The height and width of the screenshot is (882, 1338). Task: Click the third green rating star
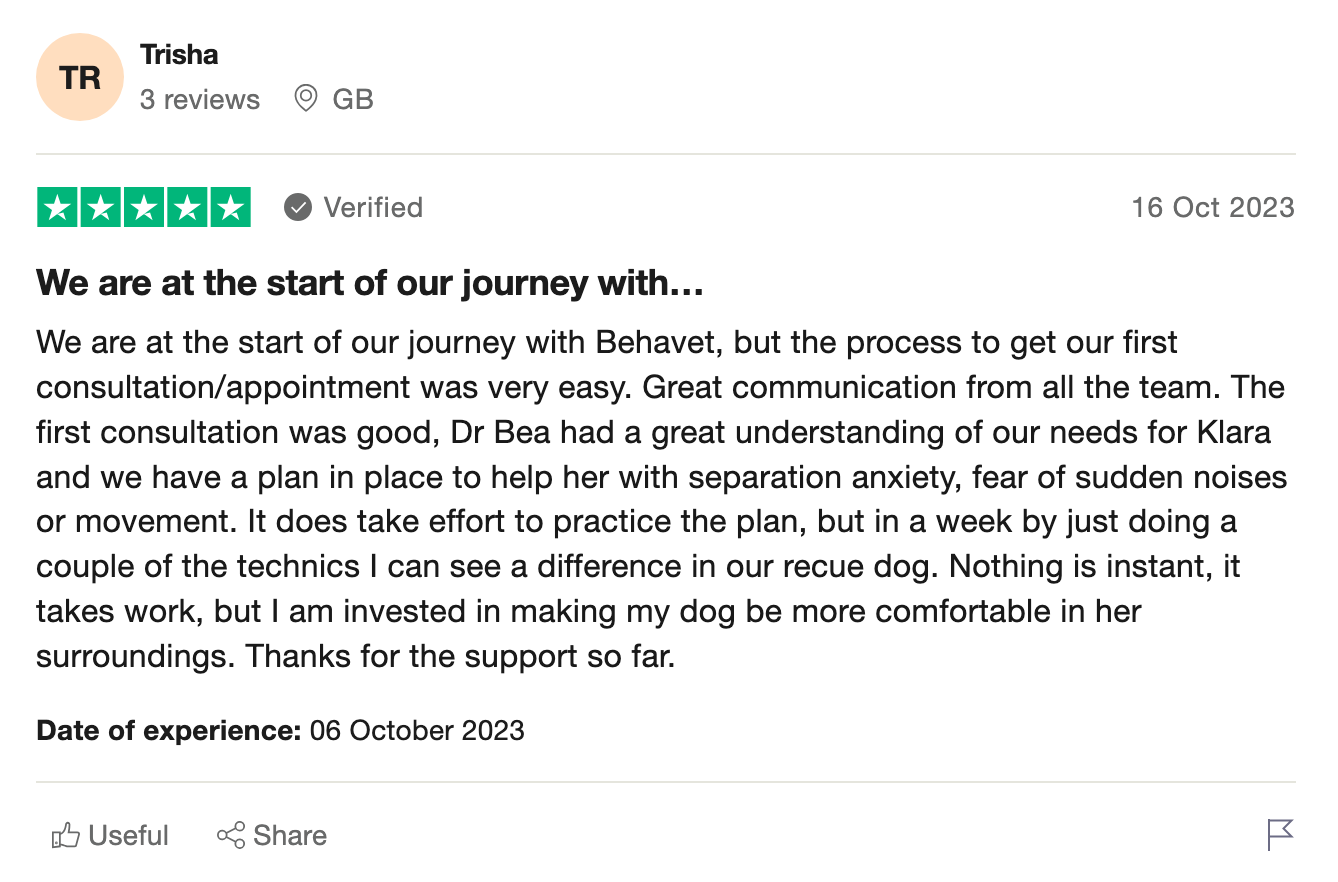pos(144,208)
